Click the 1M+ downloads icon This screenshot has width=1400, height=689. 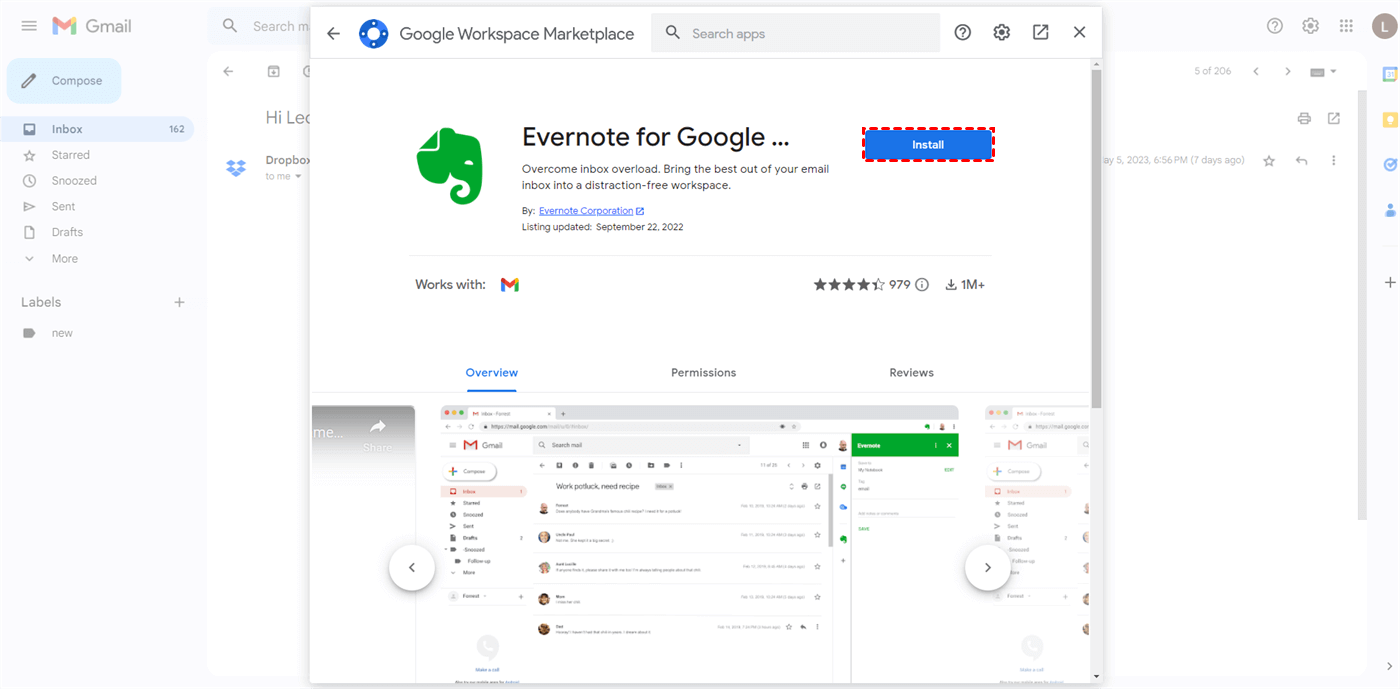951,285
